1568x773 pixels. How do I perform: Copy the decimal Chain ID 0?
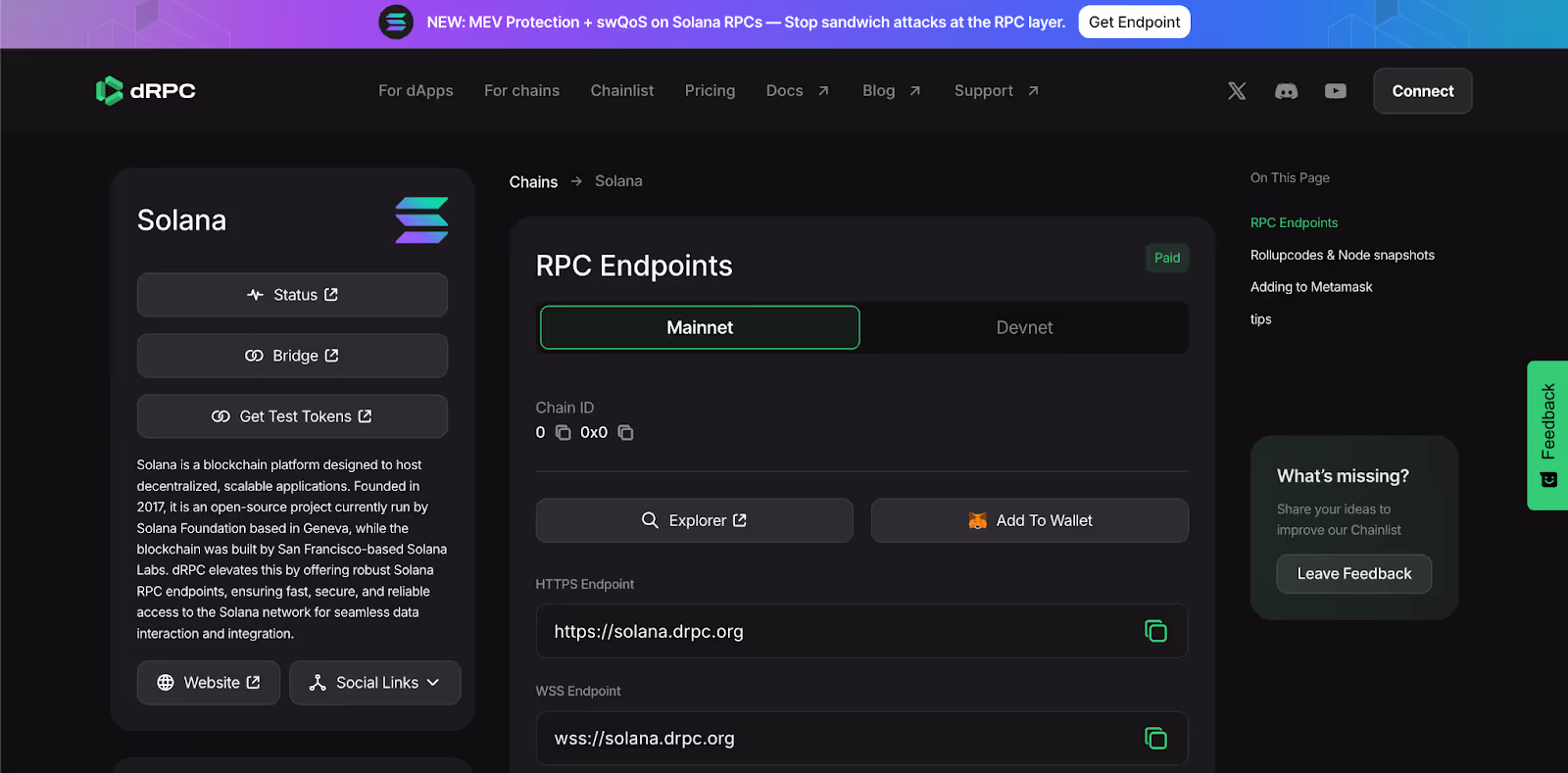(563, 433)
